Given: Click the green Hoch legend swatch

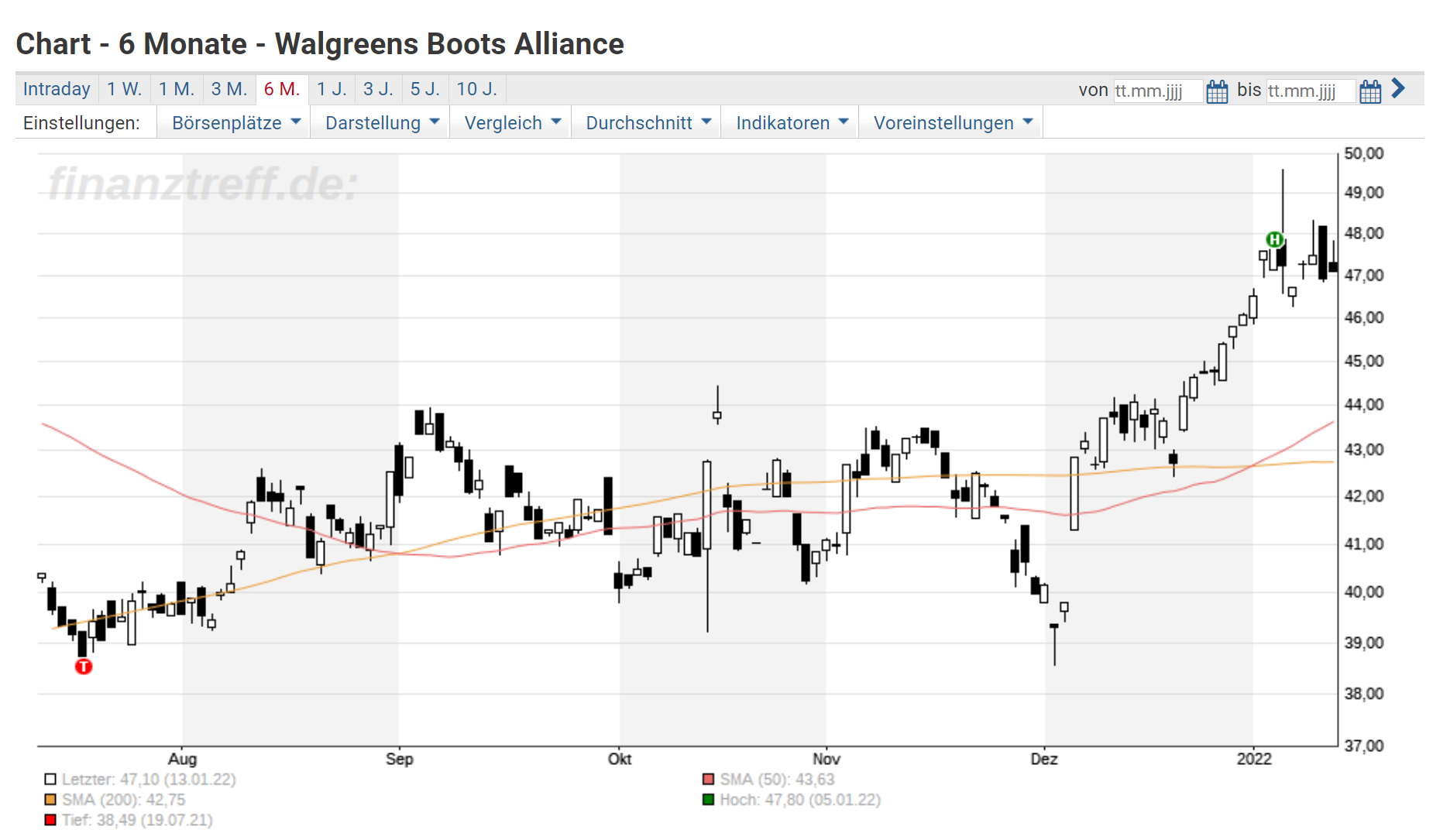Looking at the screenshot, I should pyautogui.click(x=708, y=800).
